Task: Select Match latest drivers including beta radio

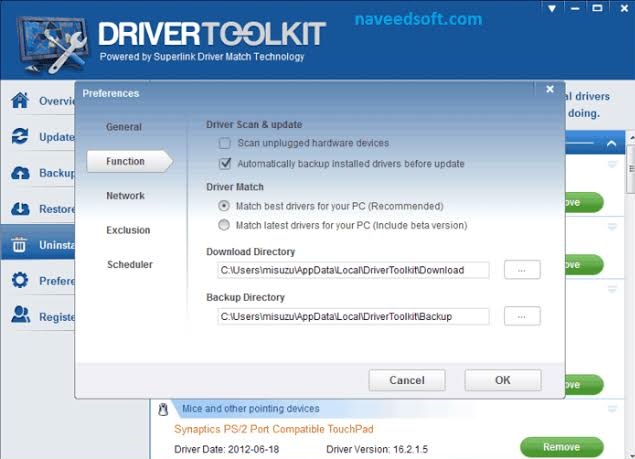Action: pos(224,225)
